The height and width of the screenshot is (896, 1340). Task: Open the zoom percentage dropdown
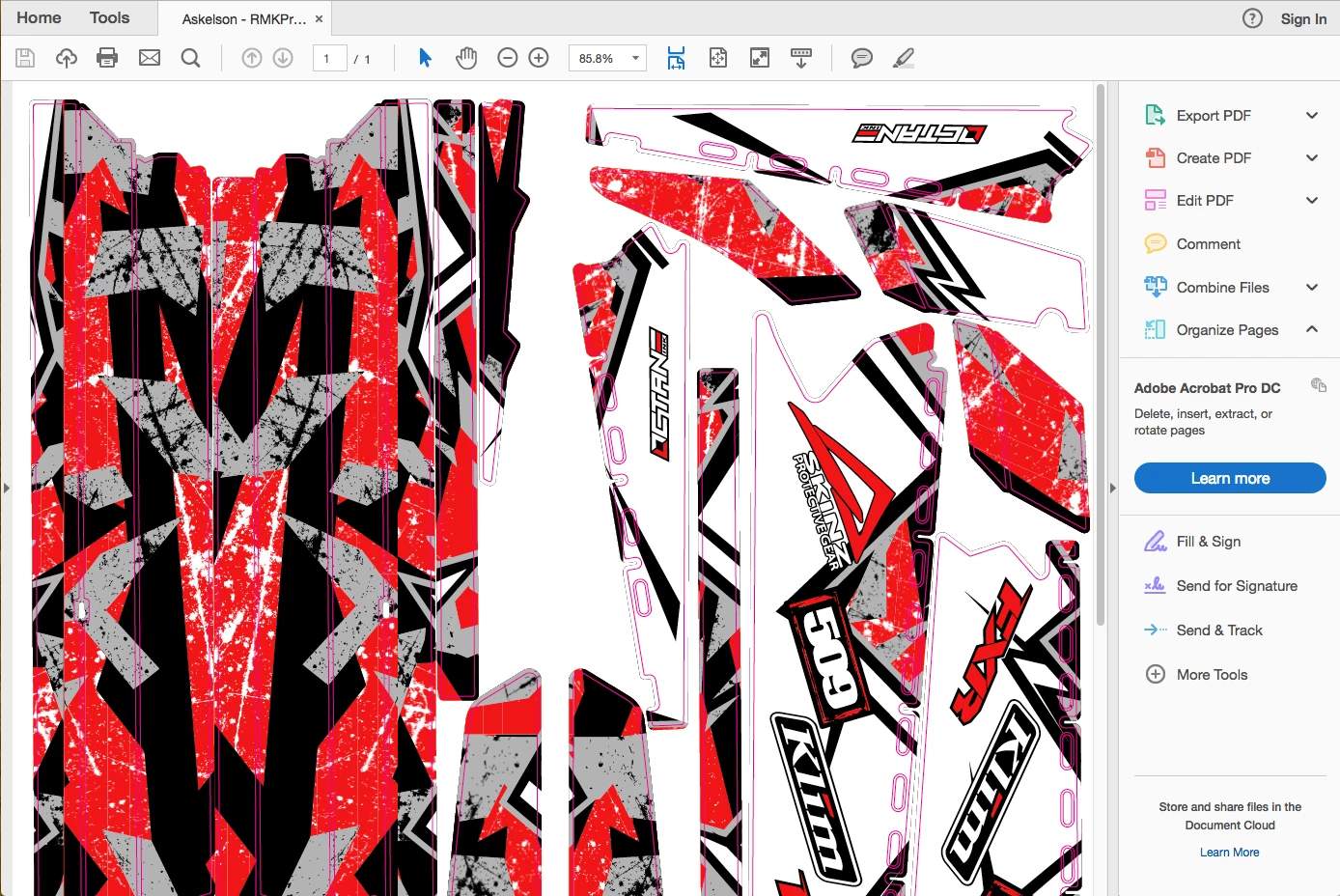pyautogui.click(x=635, y=58)
